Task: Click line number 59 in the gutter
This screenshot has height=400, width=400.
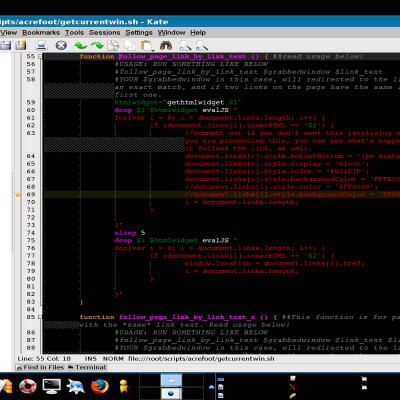Action: click(x=31, y=102)
